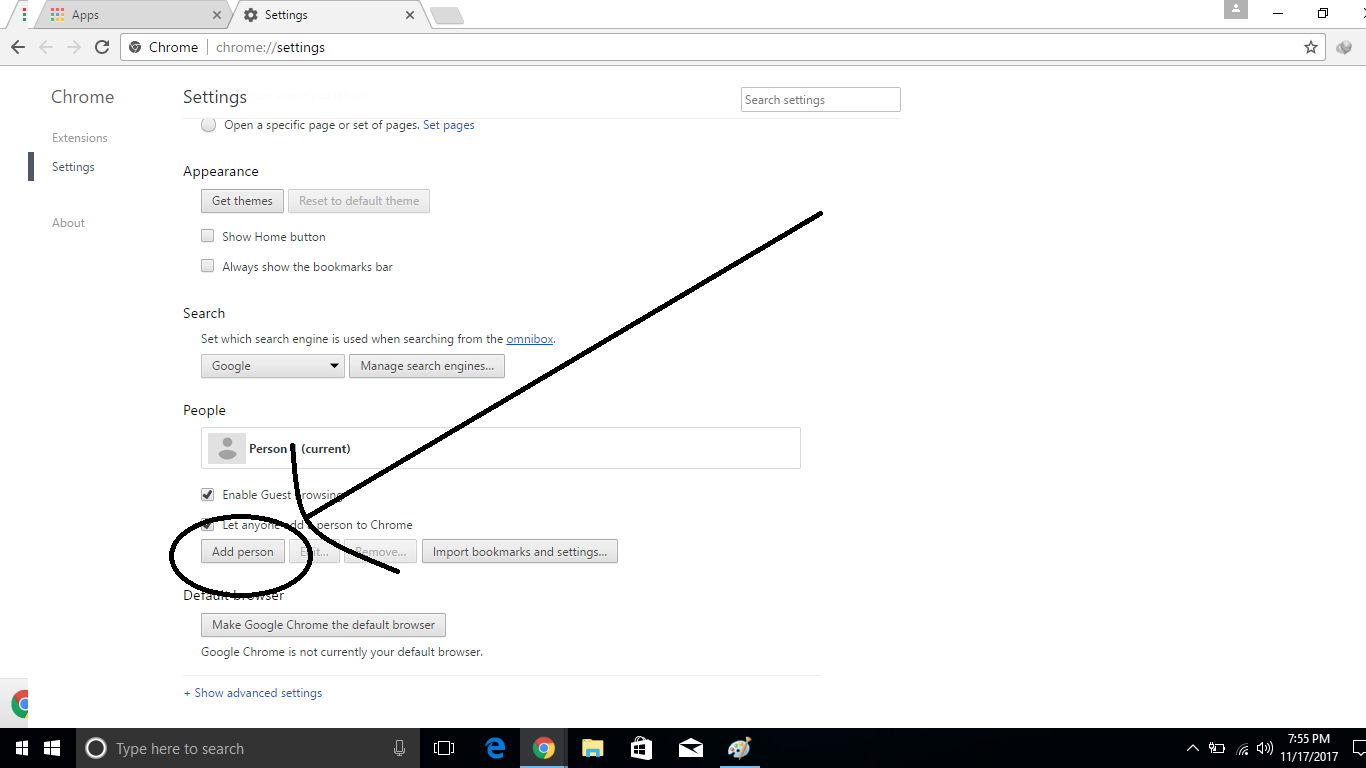
Task: Expand Show advanced settings
Action: [x=252, y=692]
